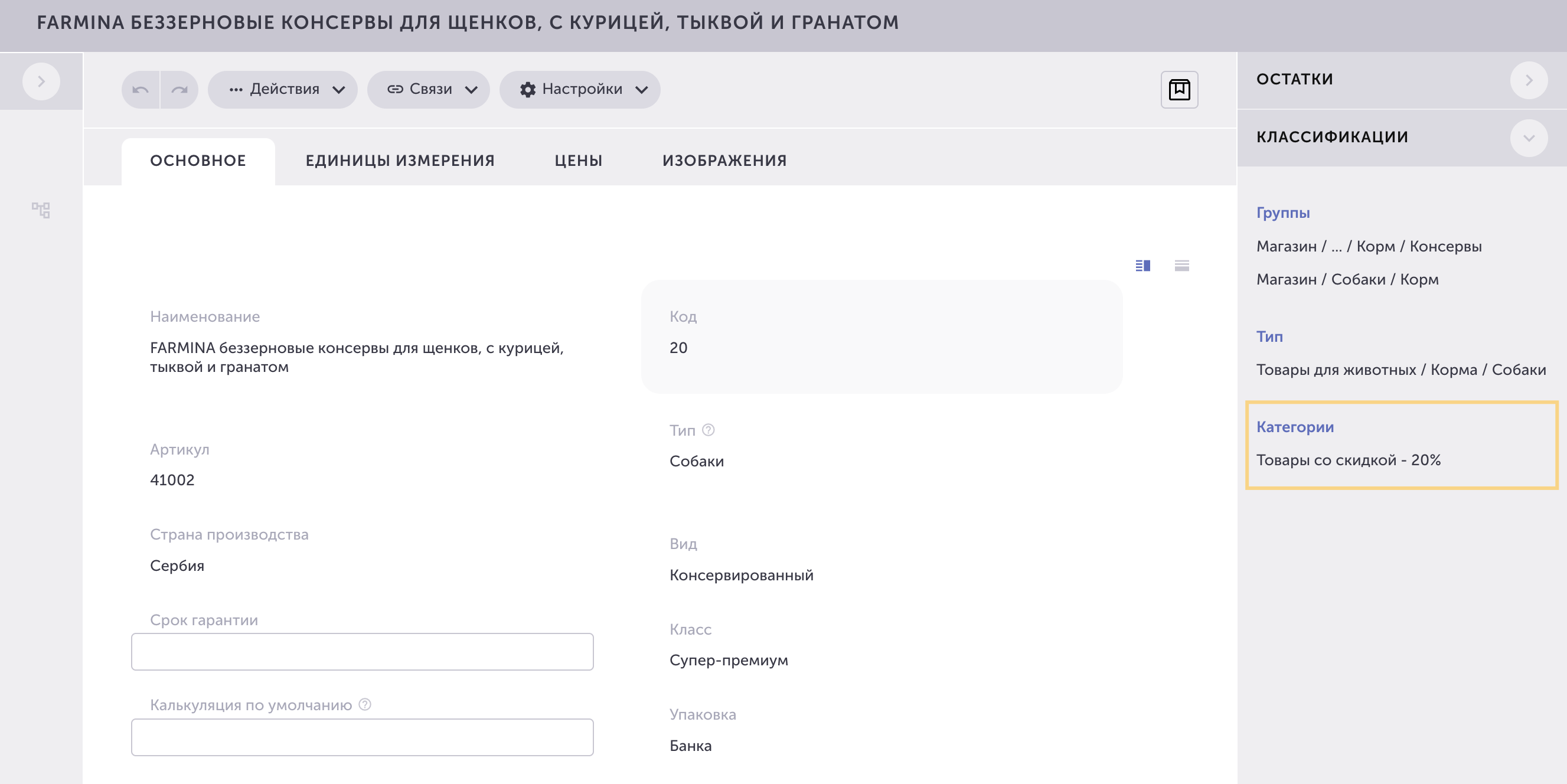
Task: Click help icon next to Тип label
Action: (708, 430)
